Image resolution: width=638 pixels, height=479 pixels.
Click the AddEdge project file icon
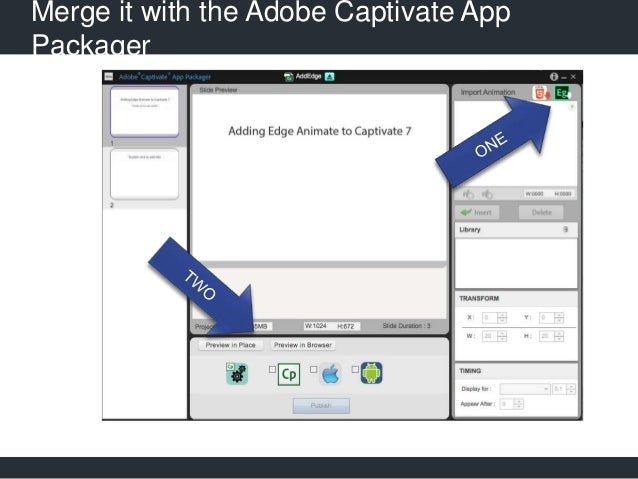point(288,77)
